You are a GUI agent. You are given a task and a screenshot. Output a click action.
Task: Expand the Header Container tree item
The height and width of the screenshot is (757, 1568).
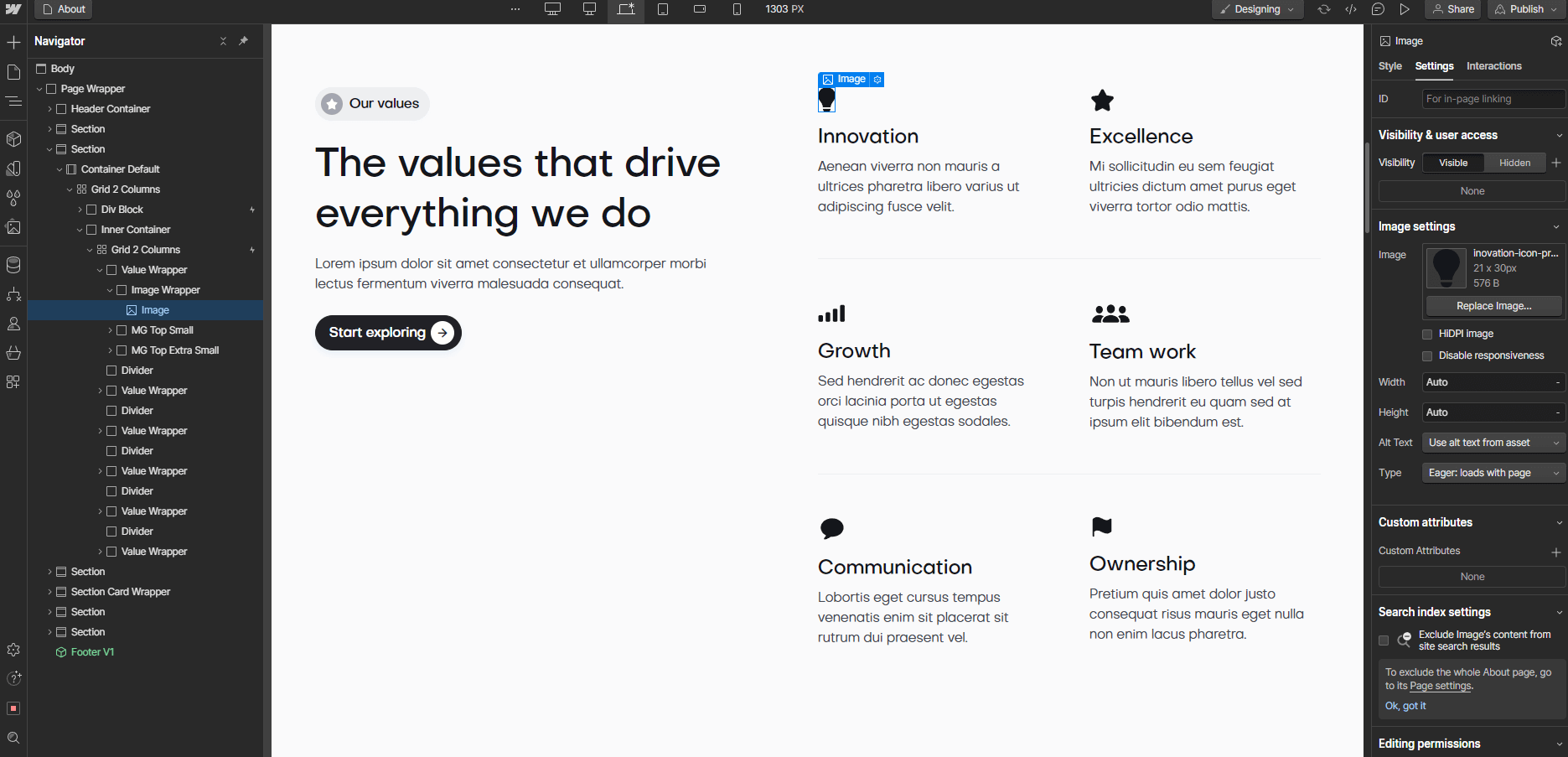tap(49, 108)
